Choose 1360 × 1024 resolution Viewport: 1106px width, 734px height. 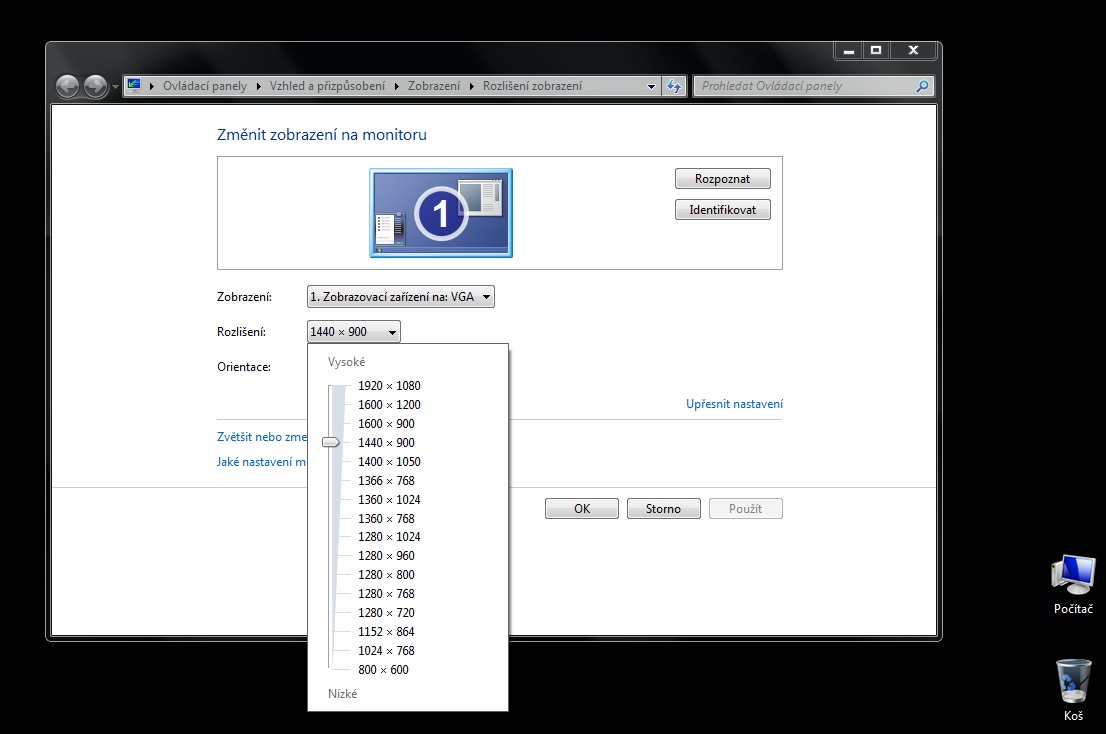pyautogui.click(x=389, y=500)
